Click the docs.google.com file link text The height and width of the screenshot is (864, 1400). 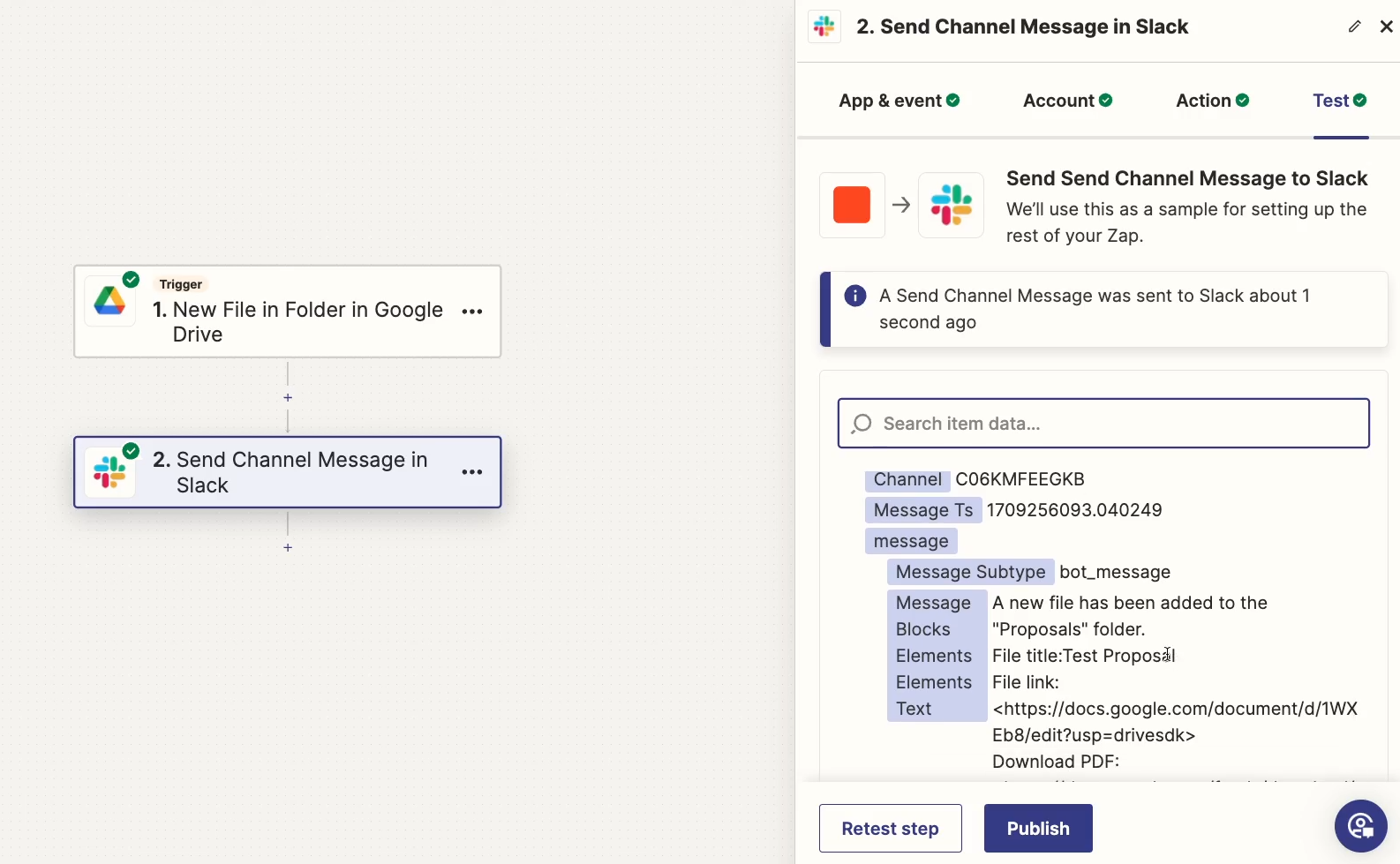(x=1175, y=722)
